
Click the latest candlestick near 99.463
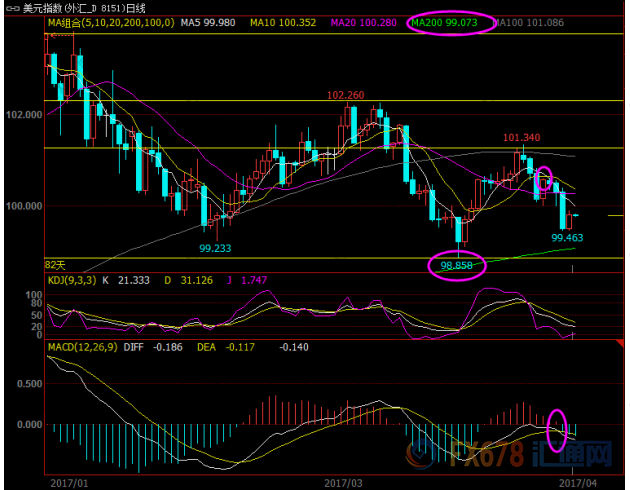pyautogui.click(x=576, y=216)
